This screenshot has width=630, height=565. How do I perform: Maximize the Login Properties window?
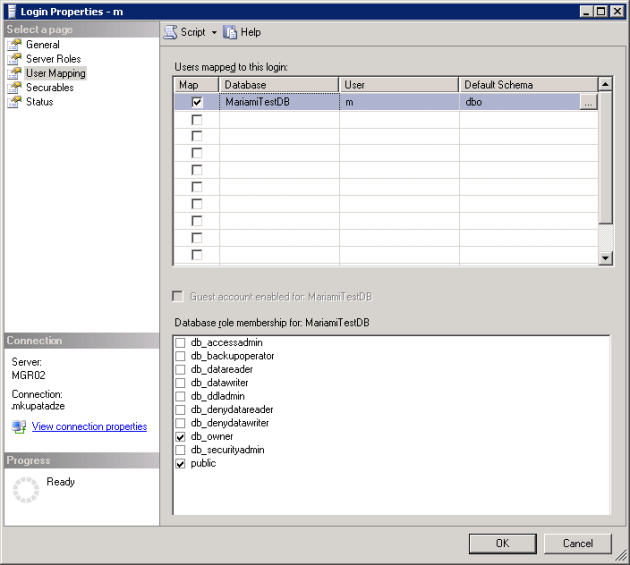[x=601, y=12]
